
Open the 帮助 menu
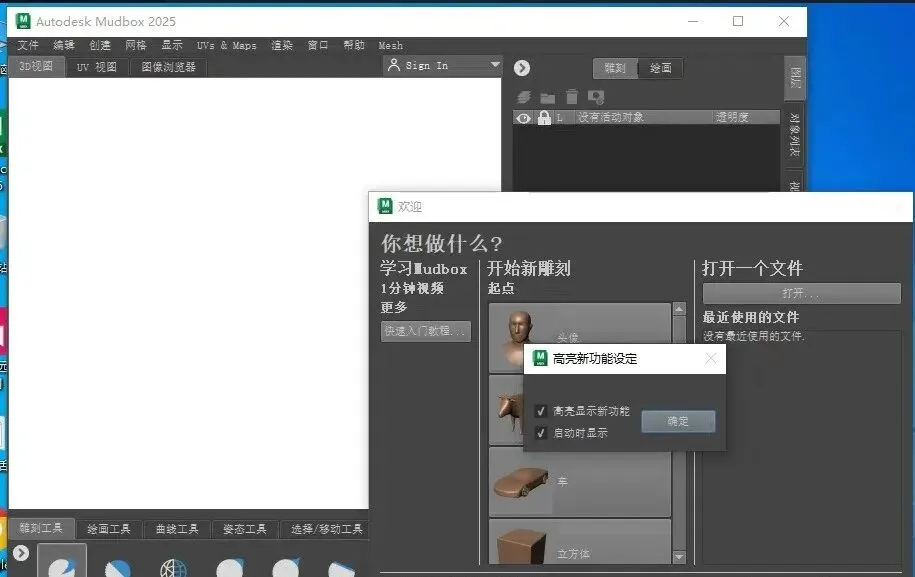354,45
